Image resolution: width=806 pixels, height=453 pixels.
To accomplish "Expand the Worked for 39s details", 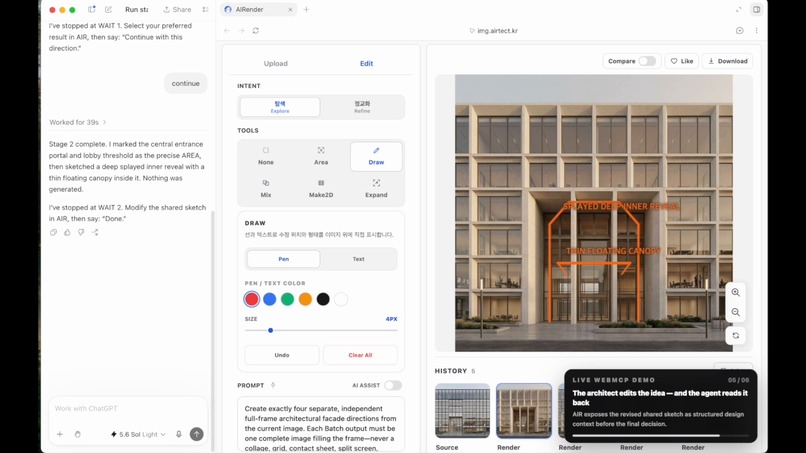I will [x=78, y=122].
